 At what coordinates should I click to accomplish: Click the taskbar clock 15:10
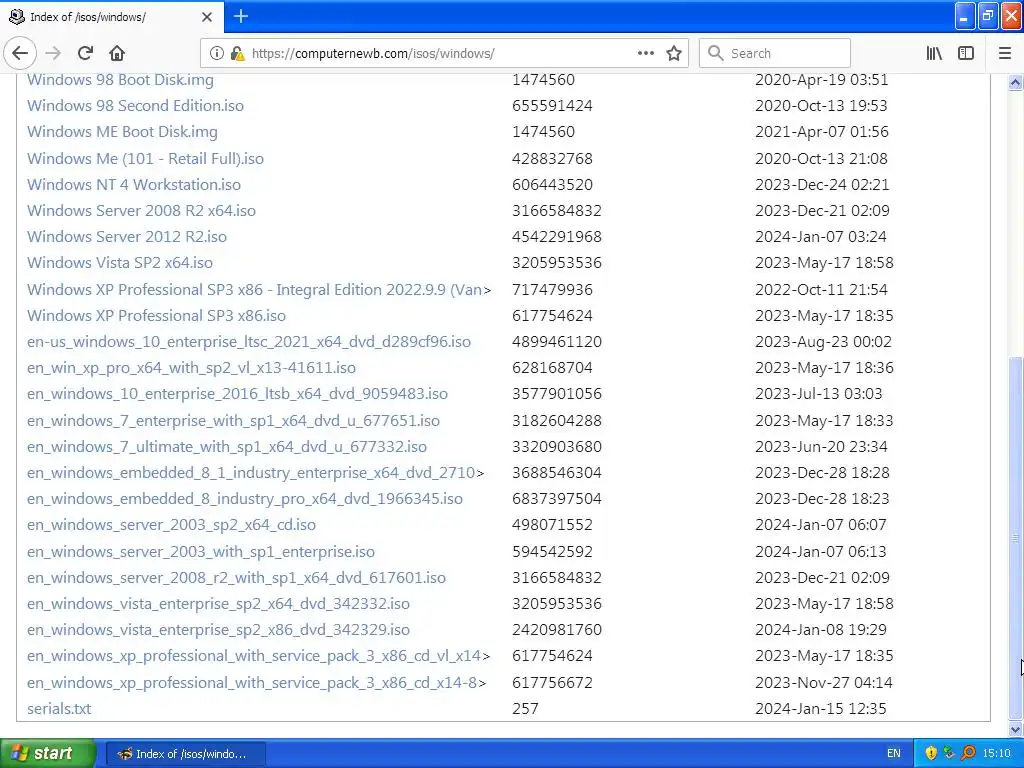pos(997,753)
